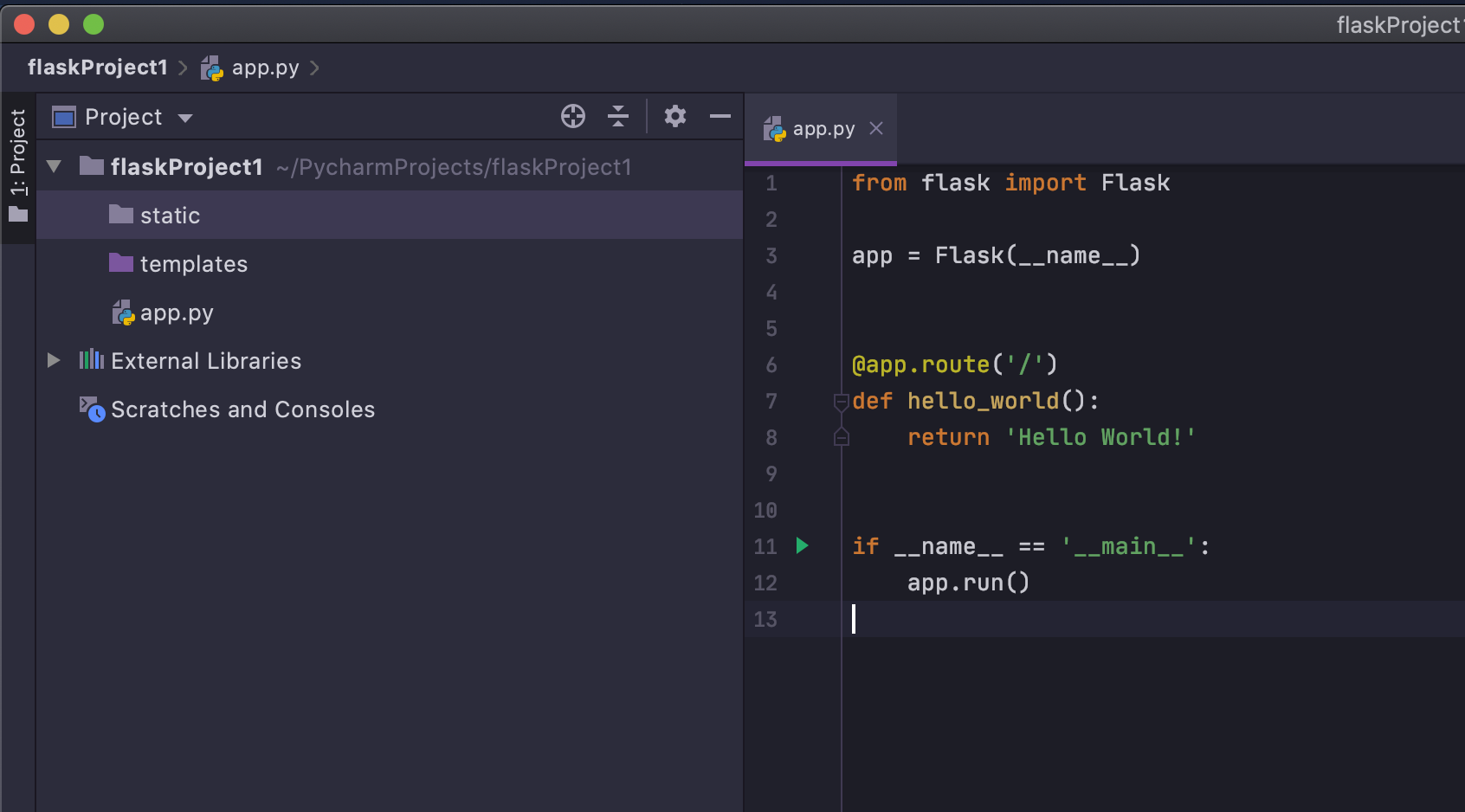Image resolution: width=1465 pixels, height=812 pixels.
Task: Click the 'Hello World!' string literal
Action: pyautogui.click(x=1100, y=437)
